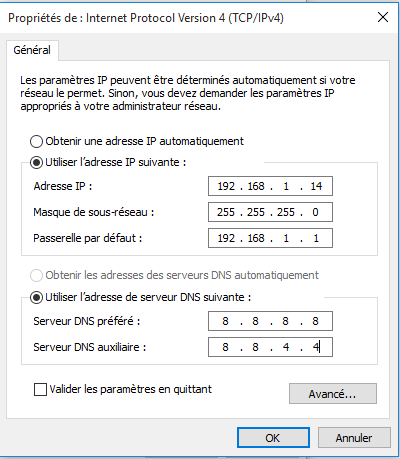Image resolution: width=400 pixels, height=459 pixels.
Task: Confirm with the OK button
Action: (x=273, y=438)
